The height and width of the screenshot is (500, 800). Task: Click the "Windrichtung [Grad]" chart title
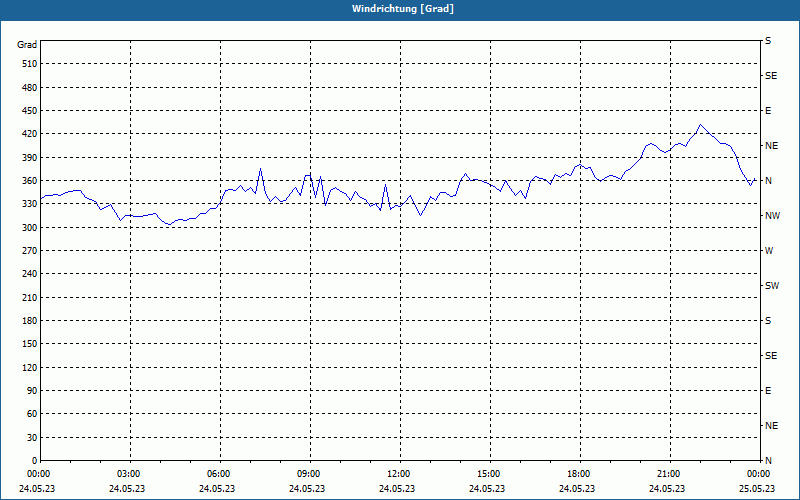click(403, 9)
